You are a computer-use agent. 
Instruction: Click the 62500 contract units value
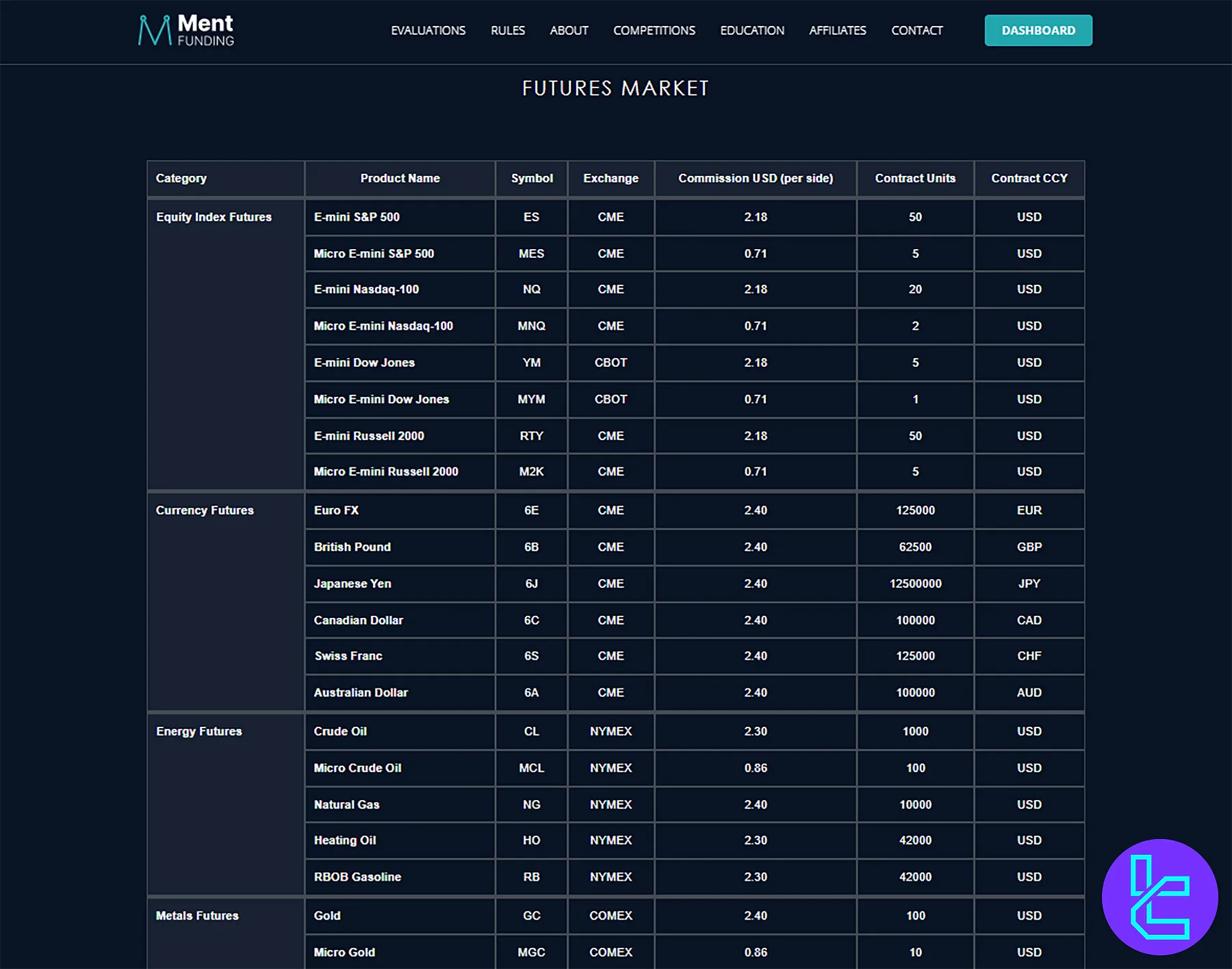point(915,547)
